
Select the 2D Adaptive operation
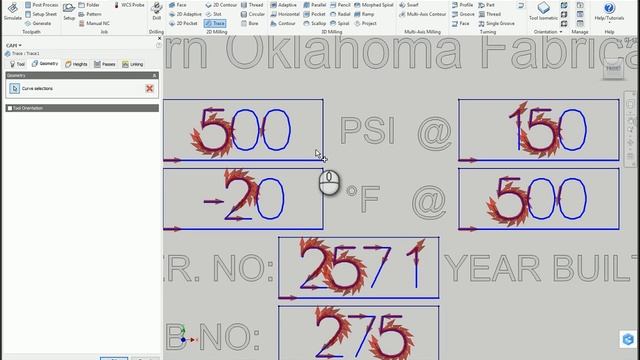(x=185, y=14)
